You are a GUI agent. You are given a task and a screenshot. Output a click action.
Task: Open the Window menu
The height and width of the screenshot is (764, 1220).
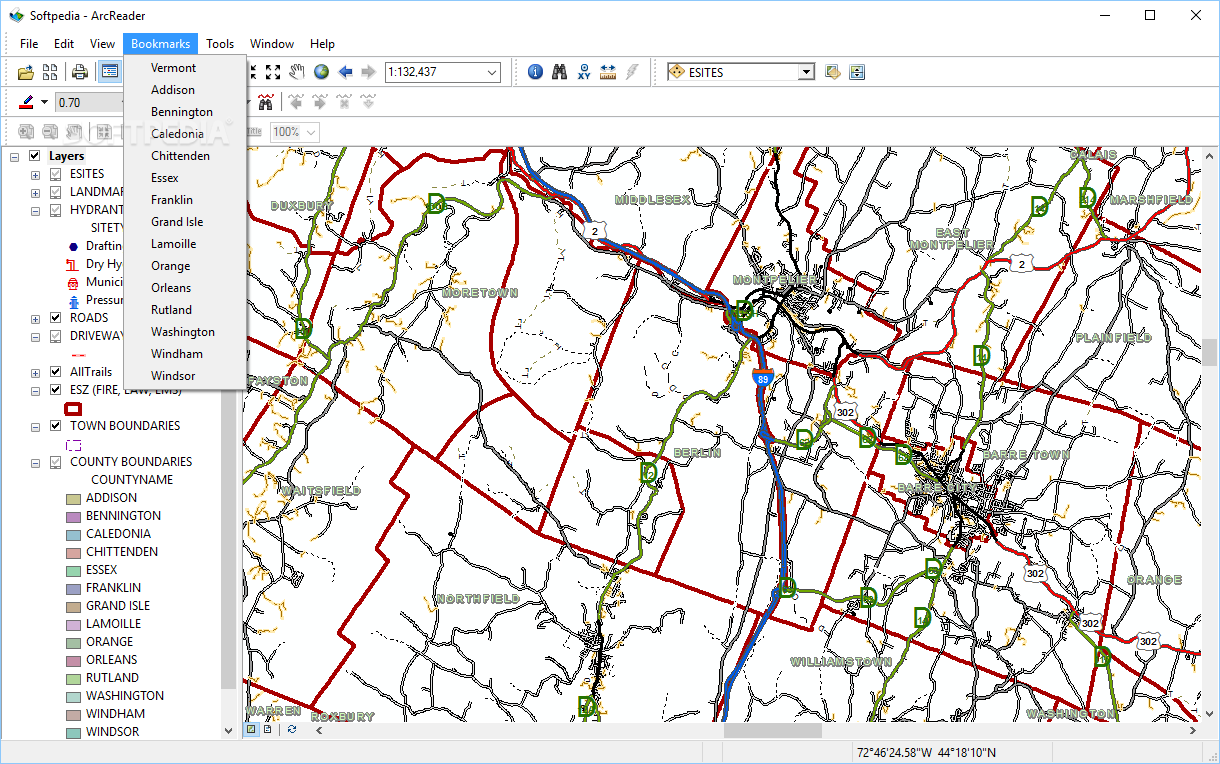point(272,44)
